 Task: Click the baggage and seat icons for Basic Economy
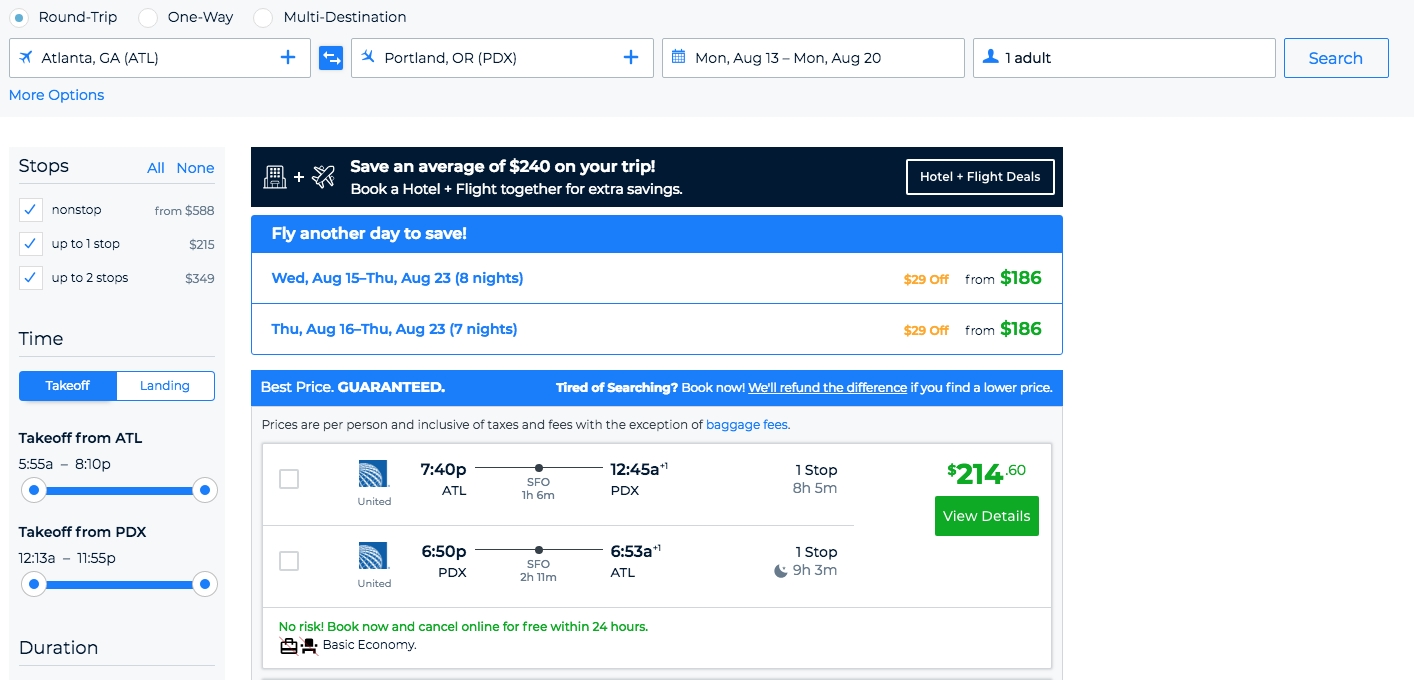point(298,645)
